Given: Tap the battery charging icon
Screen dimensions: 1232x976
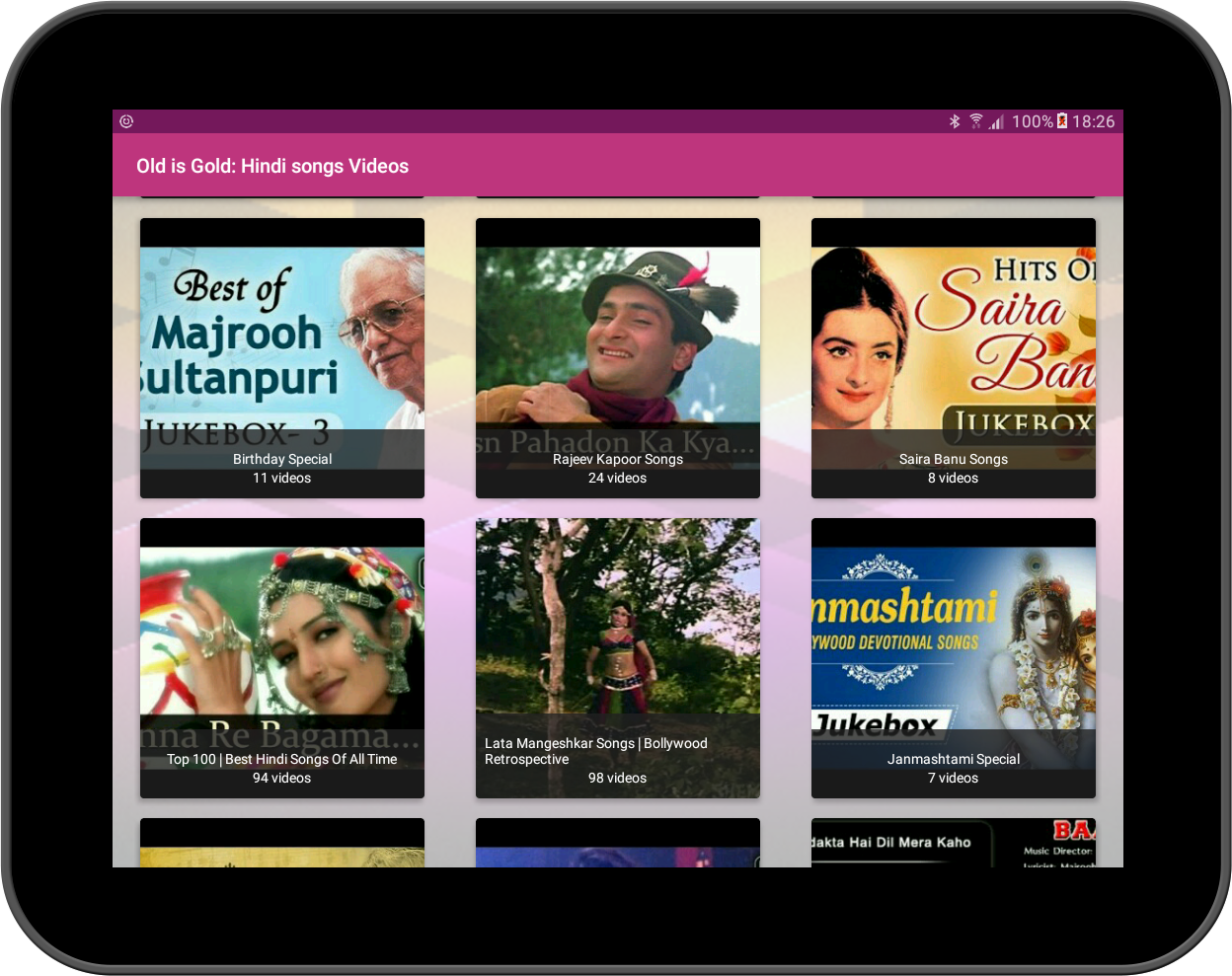Looking at the screenshot, I should point(1062,121).
